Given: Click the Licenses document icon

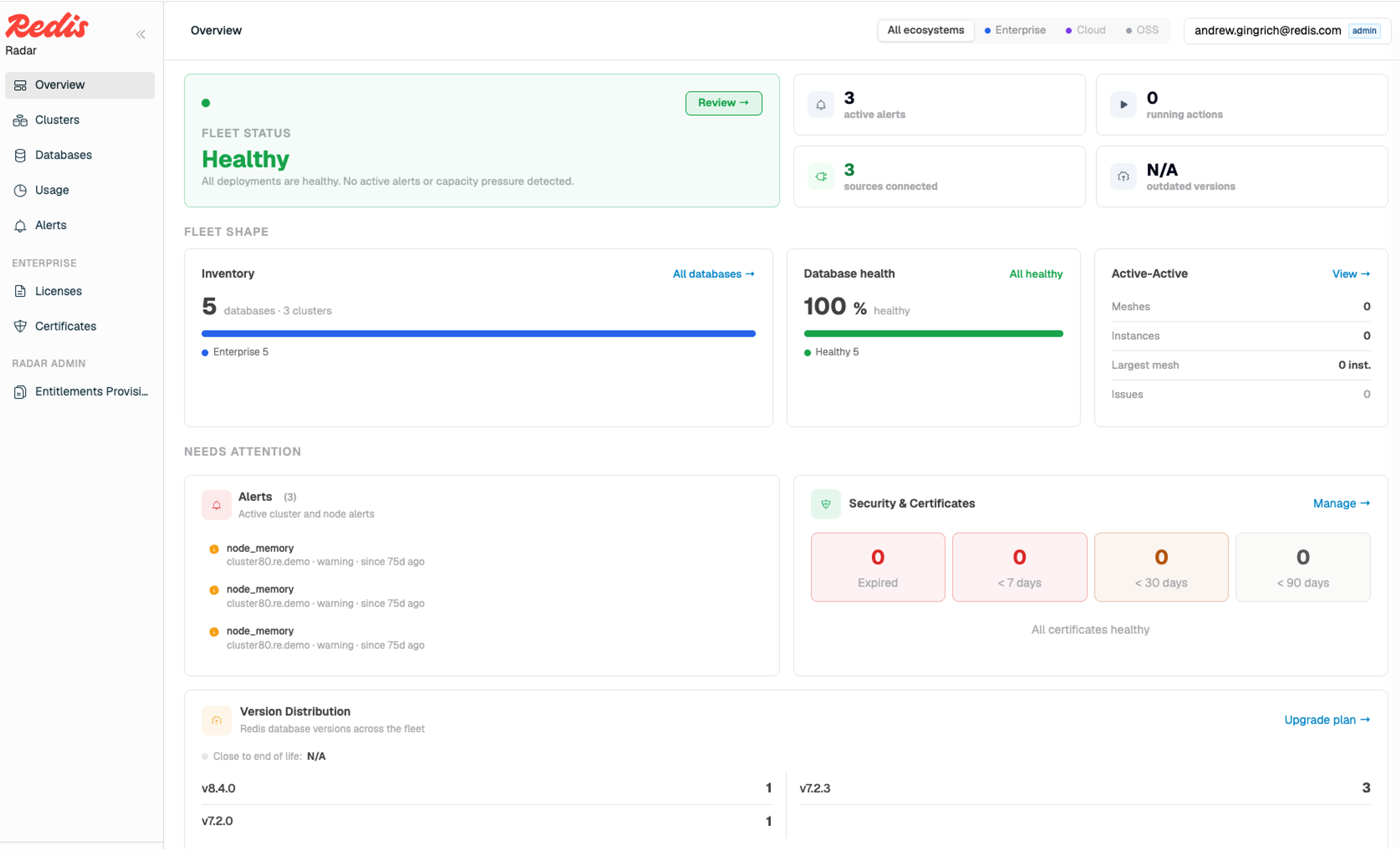Looking at the screenshot, I should [x=20, y=292].
